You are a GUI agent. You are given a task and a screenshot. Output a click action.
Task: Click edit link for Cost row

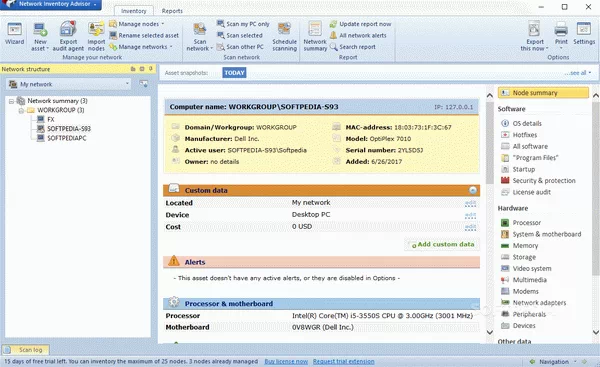click(x=470, y=227)
